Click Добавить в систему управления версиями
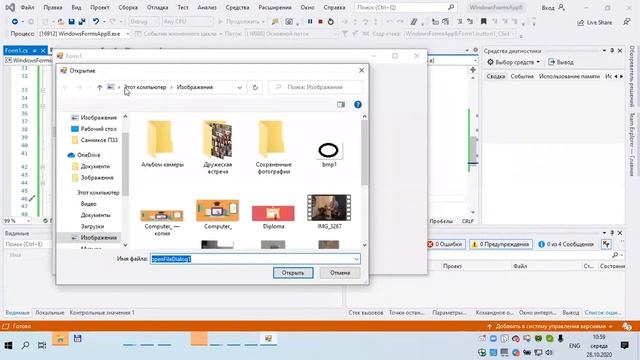Screen dimensions: 640x360 click(550, 327)
